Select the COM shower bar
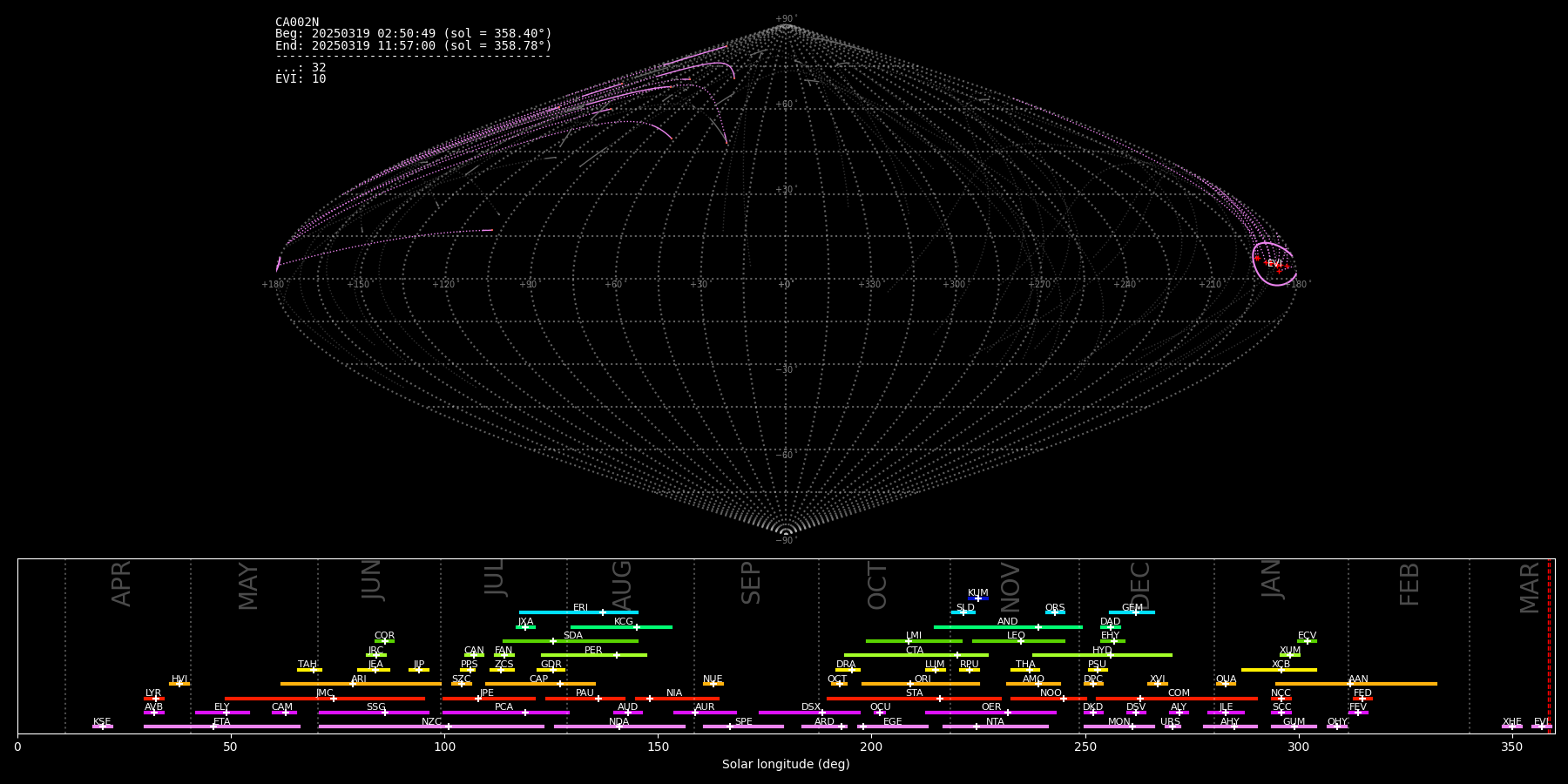 point(1178,698)
